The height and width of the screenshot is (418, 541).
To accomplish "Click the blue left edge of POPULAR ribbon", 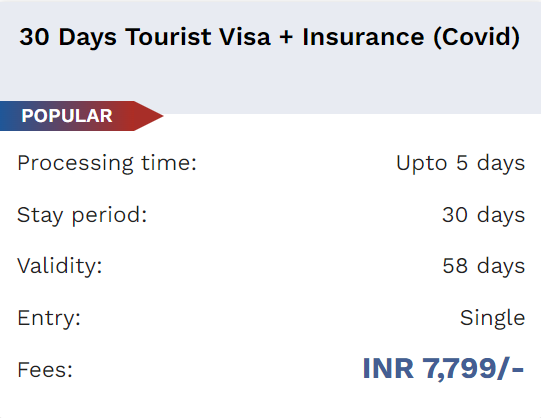I will (x=7, y=116).
